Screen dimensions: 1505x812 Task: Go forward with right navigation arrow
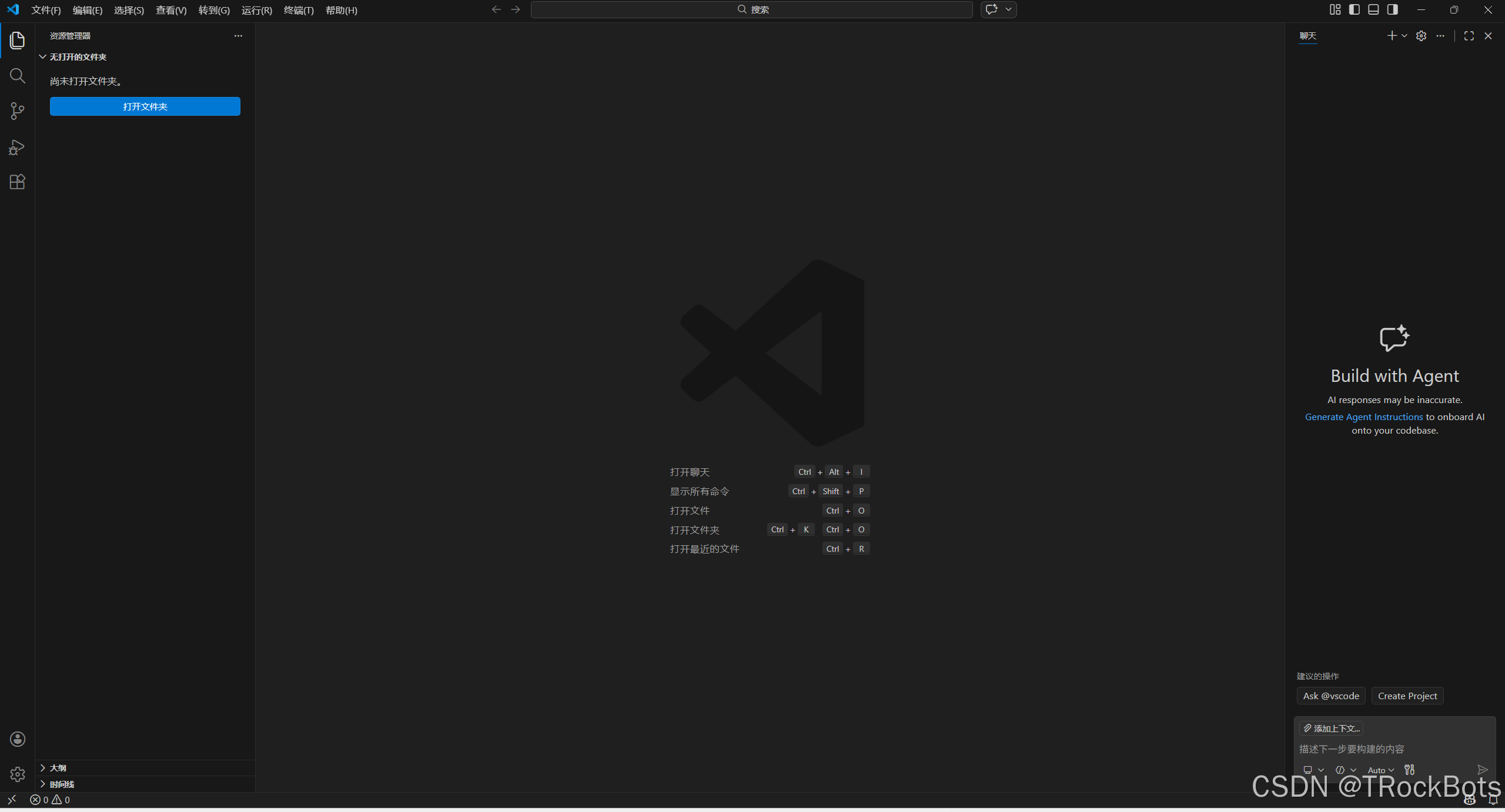point(516,9)
